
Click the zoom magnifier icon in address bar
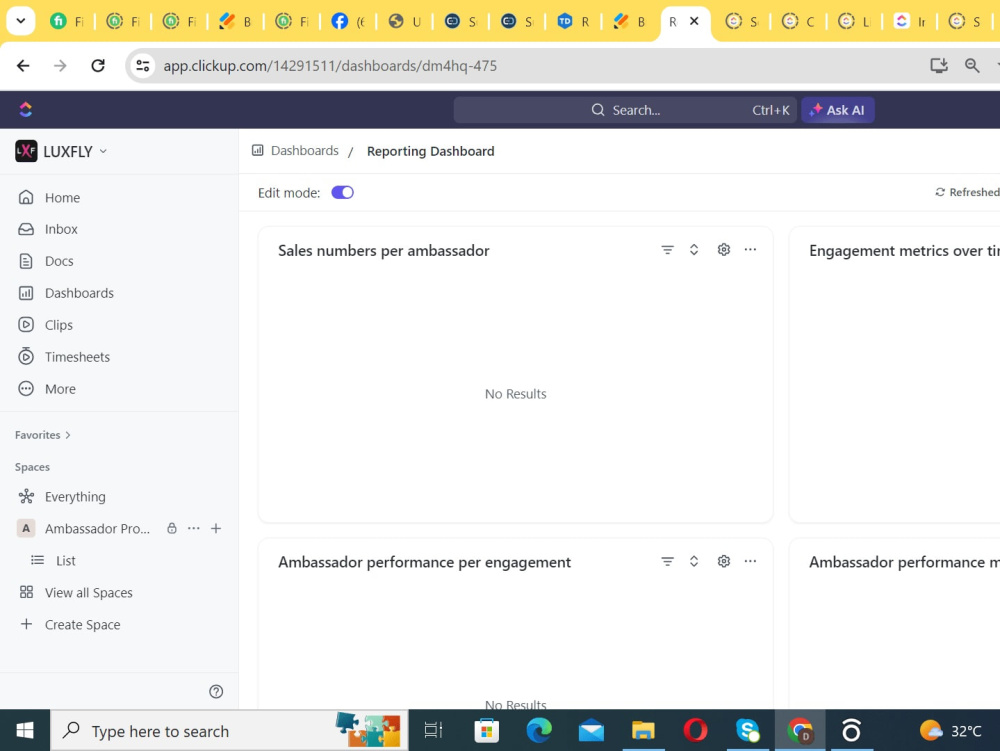(x=972, y=66)
